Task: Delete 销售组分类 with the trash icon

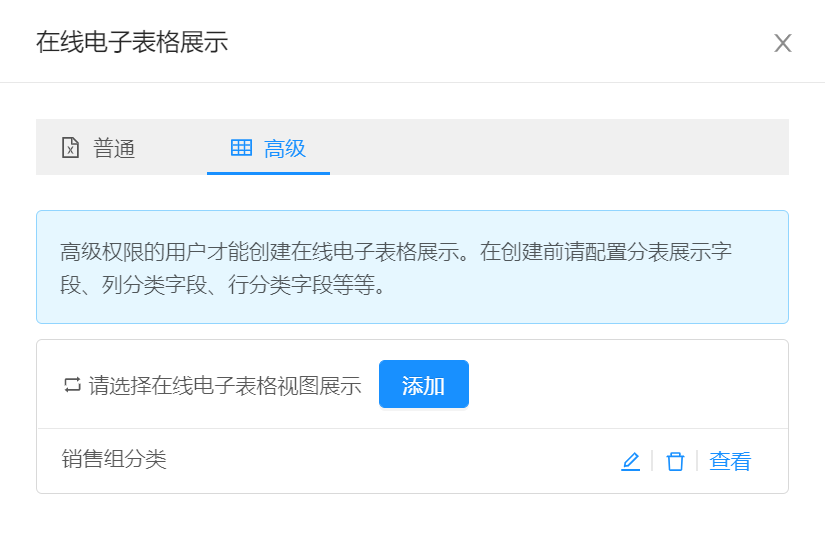Action: (675, 461)
